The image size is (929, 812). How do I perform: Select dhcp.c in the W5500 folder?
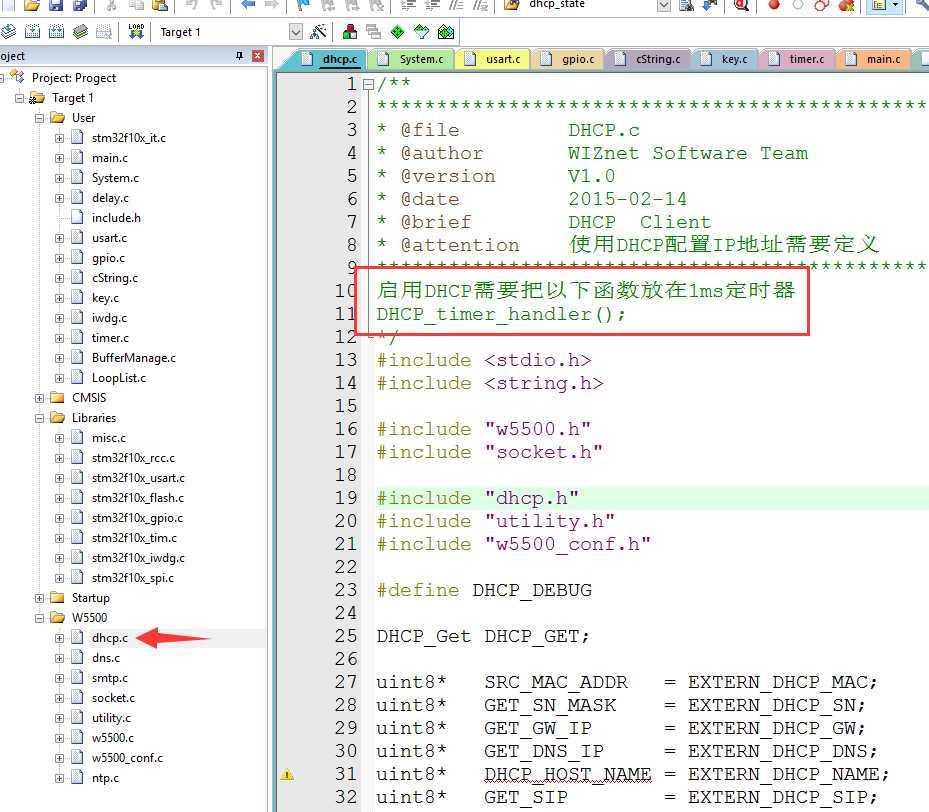[110, 638]
